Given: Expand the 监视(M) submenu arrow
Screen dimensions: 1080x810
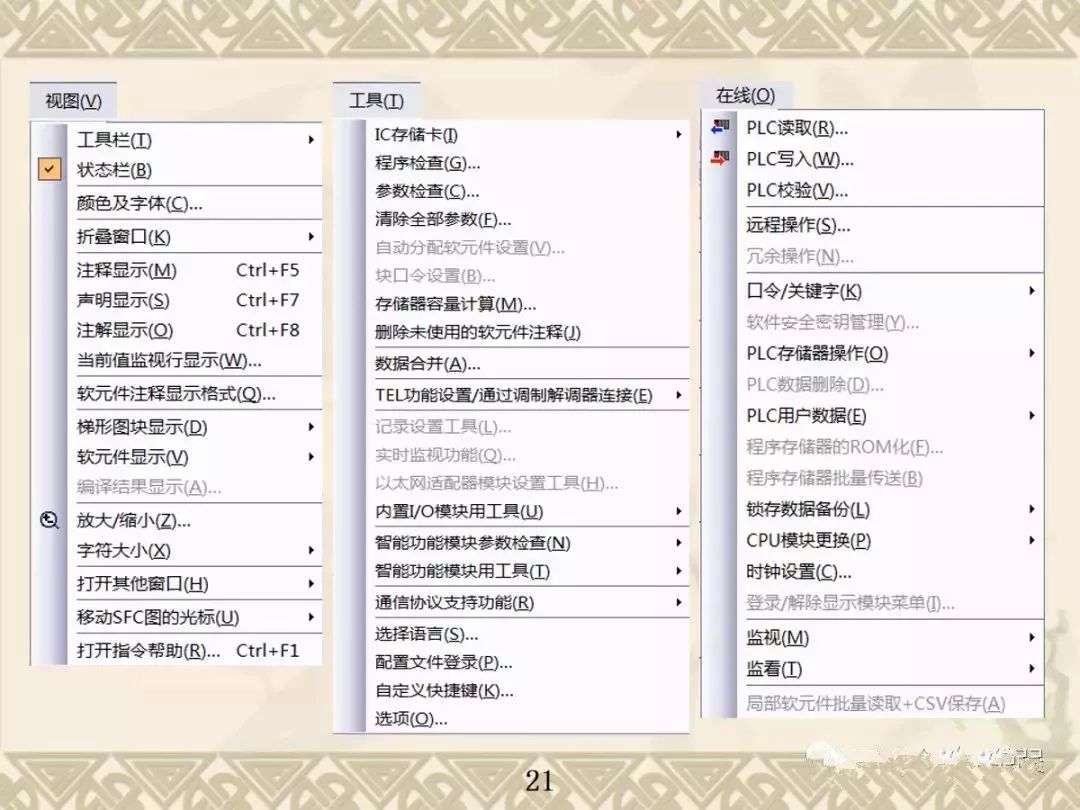Looking at the screenshot, I should pyautogui.click(x=1030, y=637).
